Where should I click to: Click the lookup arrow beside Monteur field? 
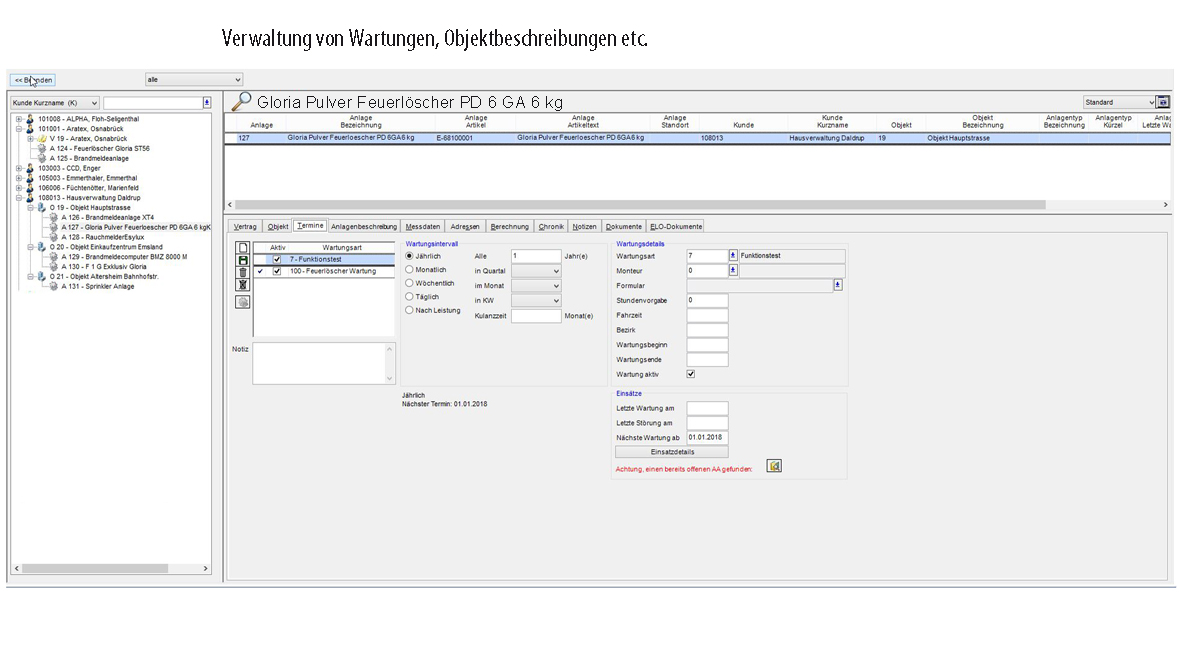coord(733,270)
